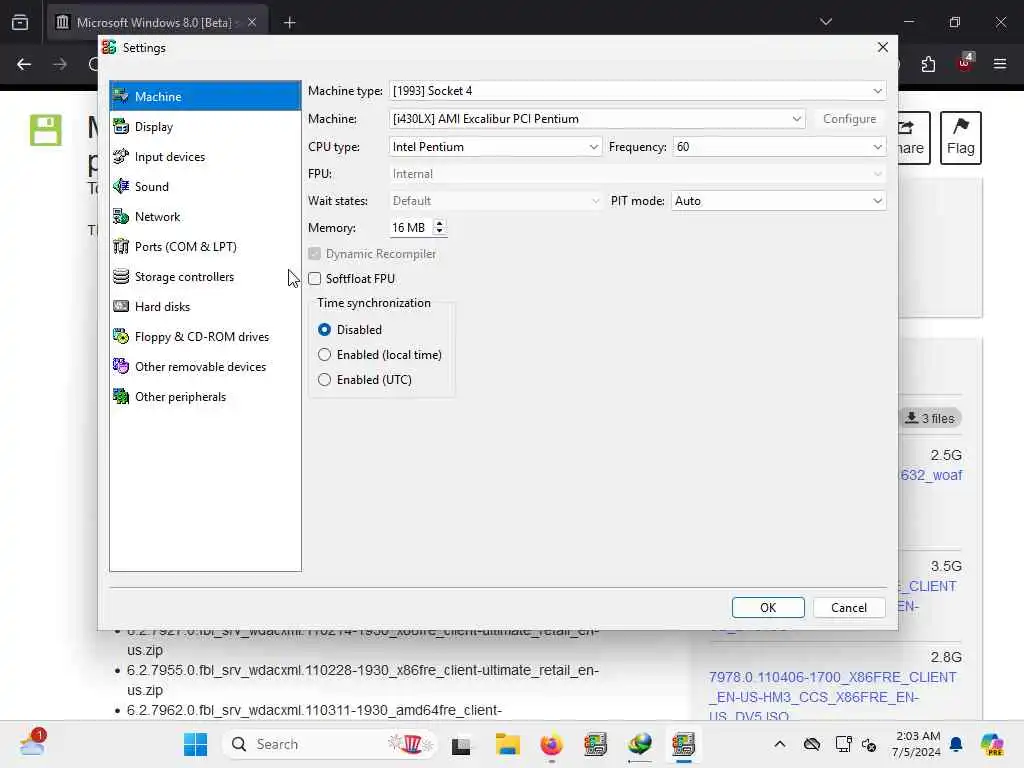Show hidden system tray icons
This screenshot has width=1024, height=768.
point(780,744)
